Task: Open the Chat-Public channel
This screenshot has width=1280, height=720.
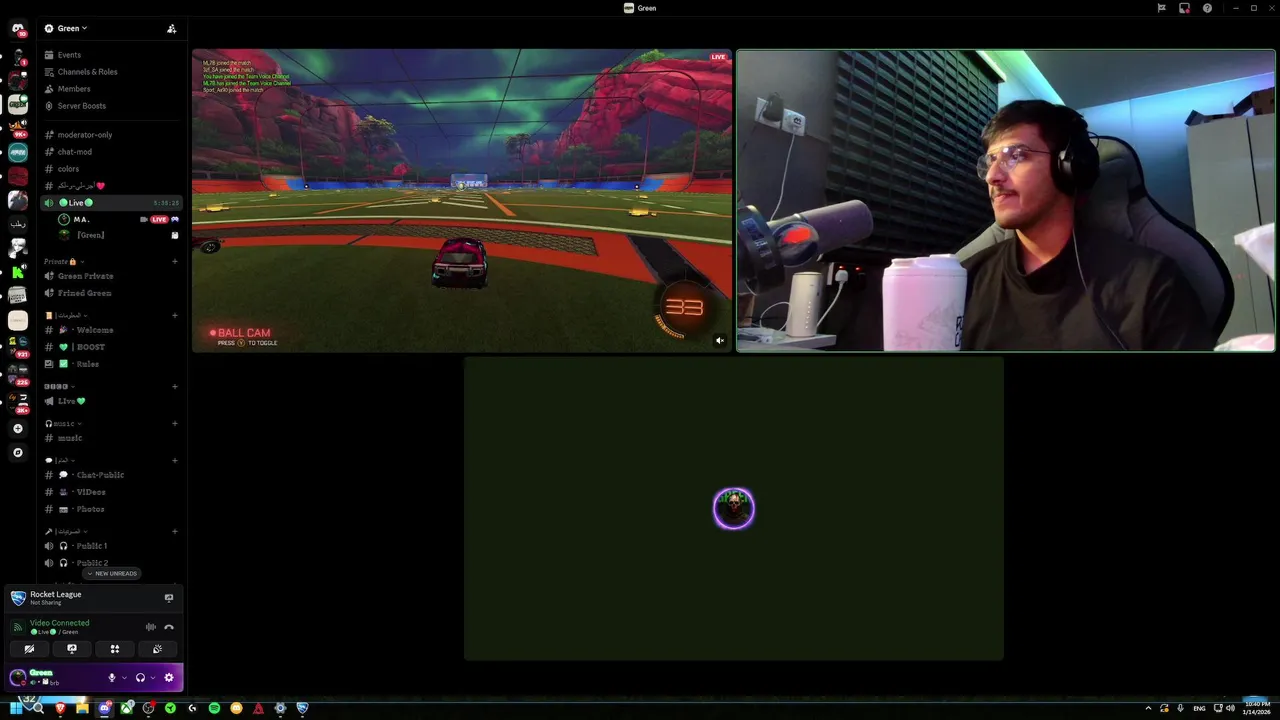Action: pos(110,475)
